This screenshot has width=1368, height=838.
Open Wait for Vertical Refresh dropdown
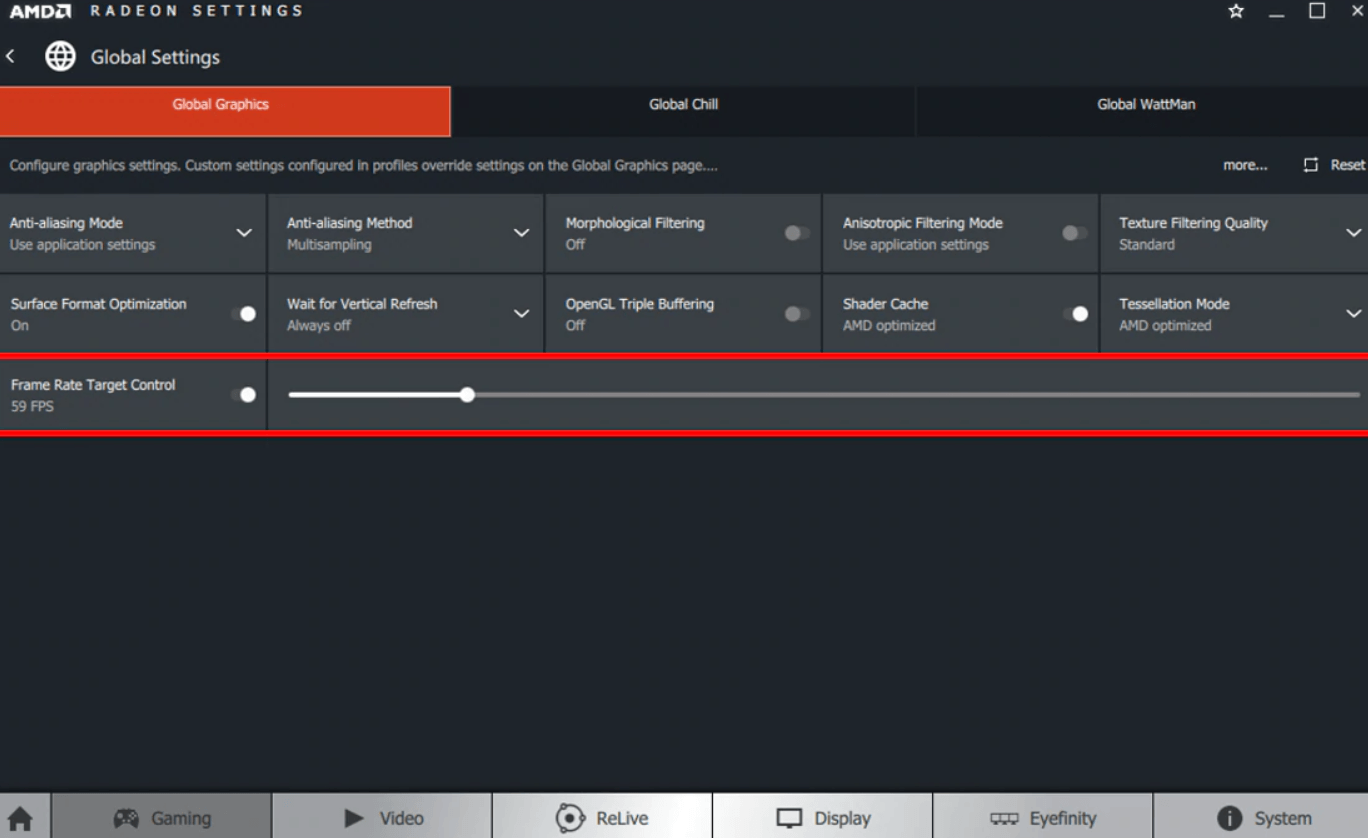[x=521, y=314]
